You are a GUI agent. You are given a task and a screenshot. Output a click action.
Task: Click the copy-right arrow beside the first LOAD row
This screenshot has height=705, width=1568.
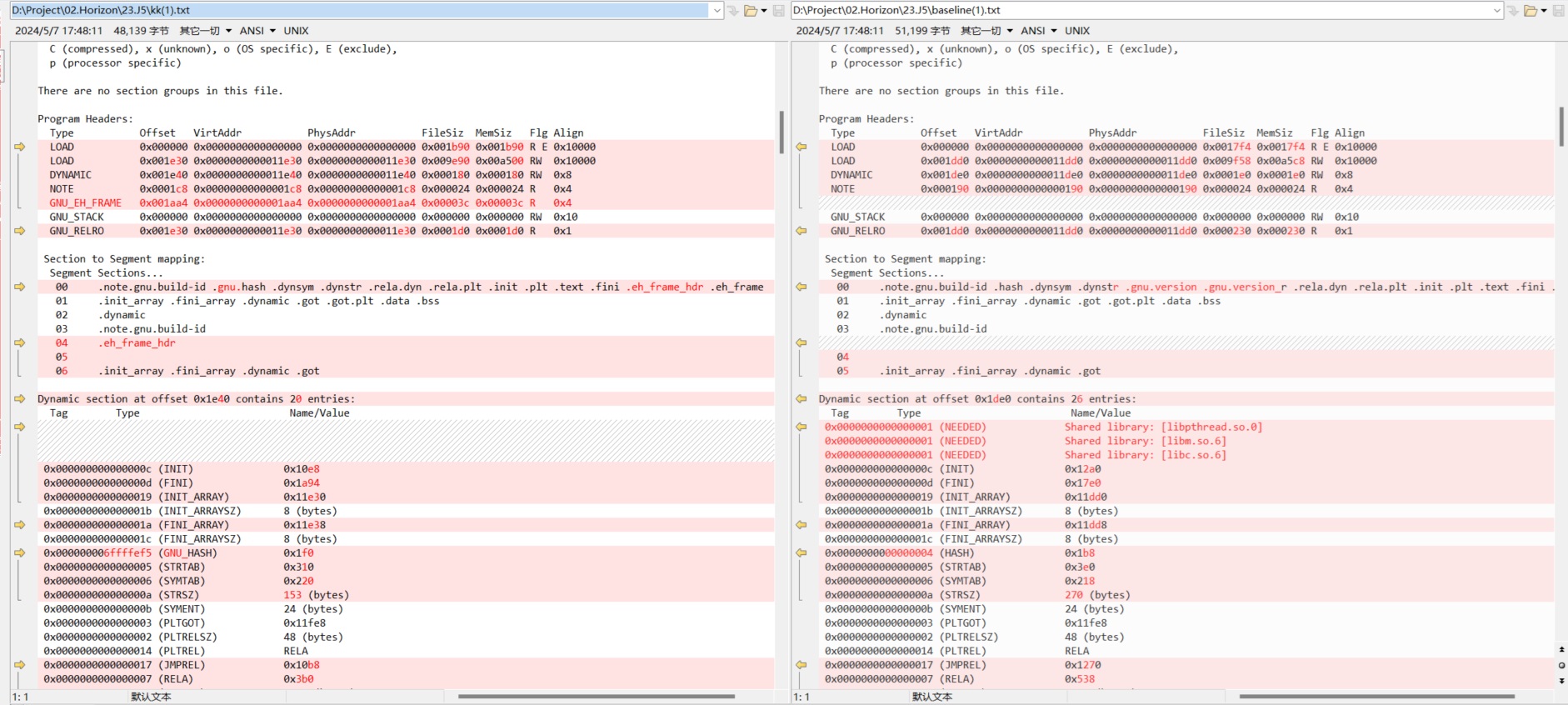point(20,147)
